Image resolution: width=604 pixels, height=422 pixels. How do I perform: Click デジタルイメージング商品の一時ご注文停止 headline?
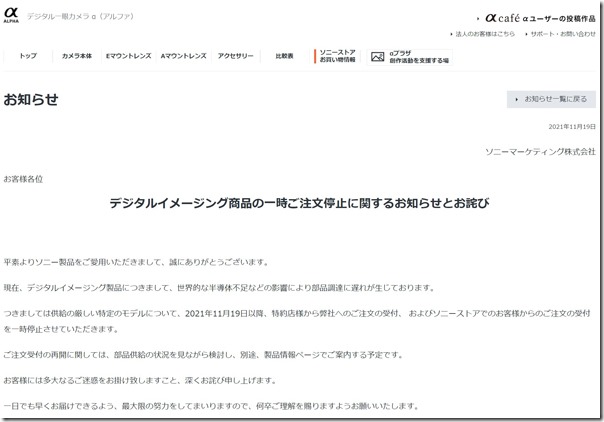click(299, 203)
